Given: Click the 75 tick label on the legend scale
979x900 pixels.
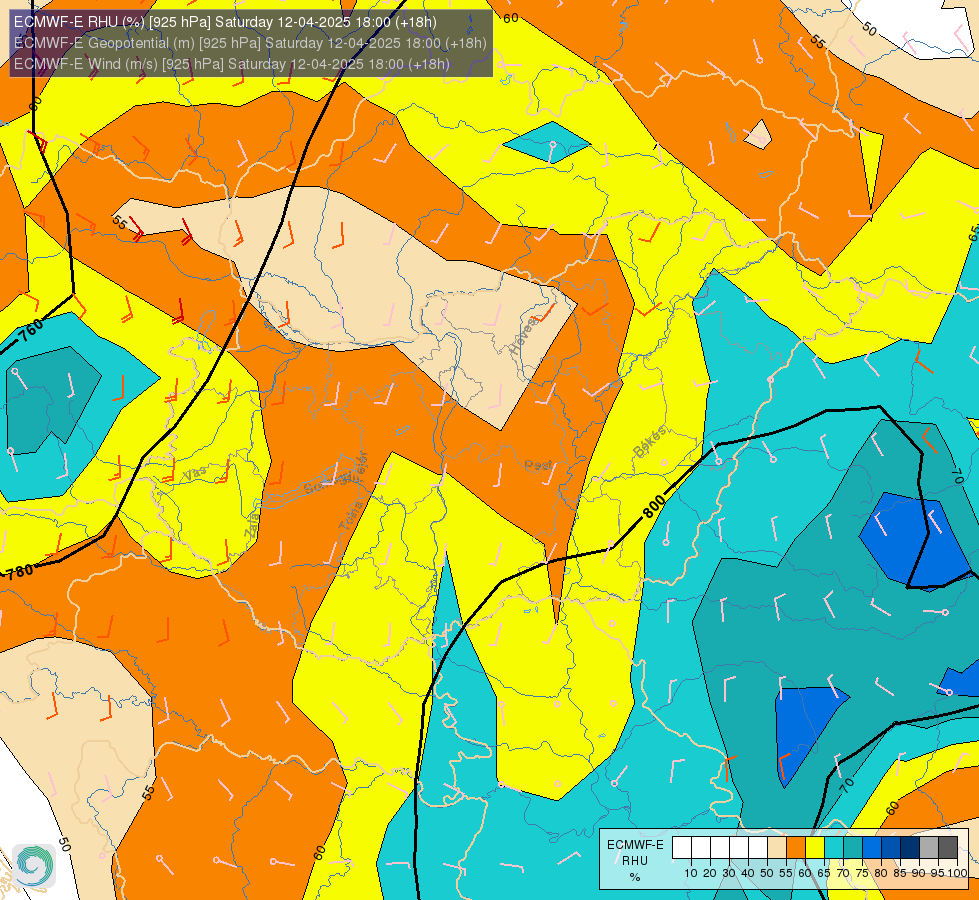Looking at the screenshot, I should [x=862, y=873].
